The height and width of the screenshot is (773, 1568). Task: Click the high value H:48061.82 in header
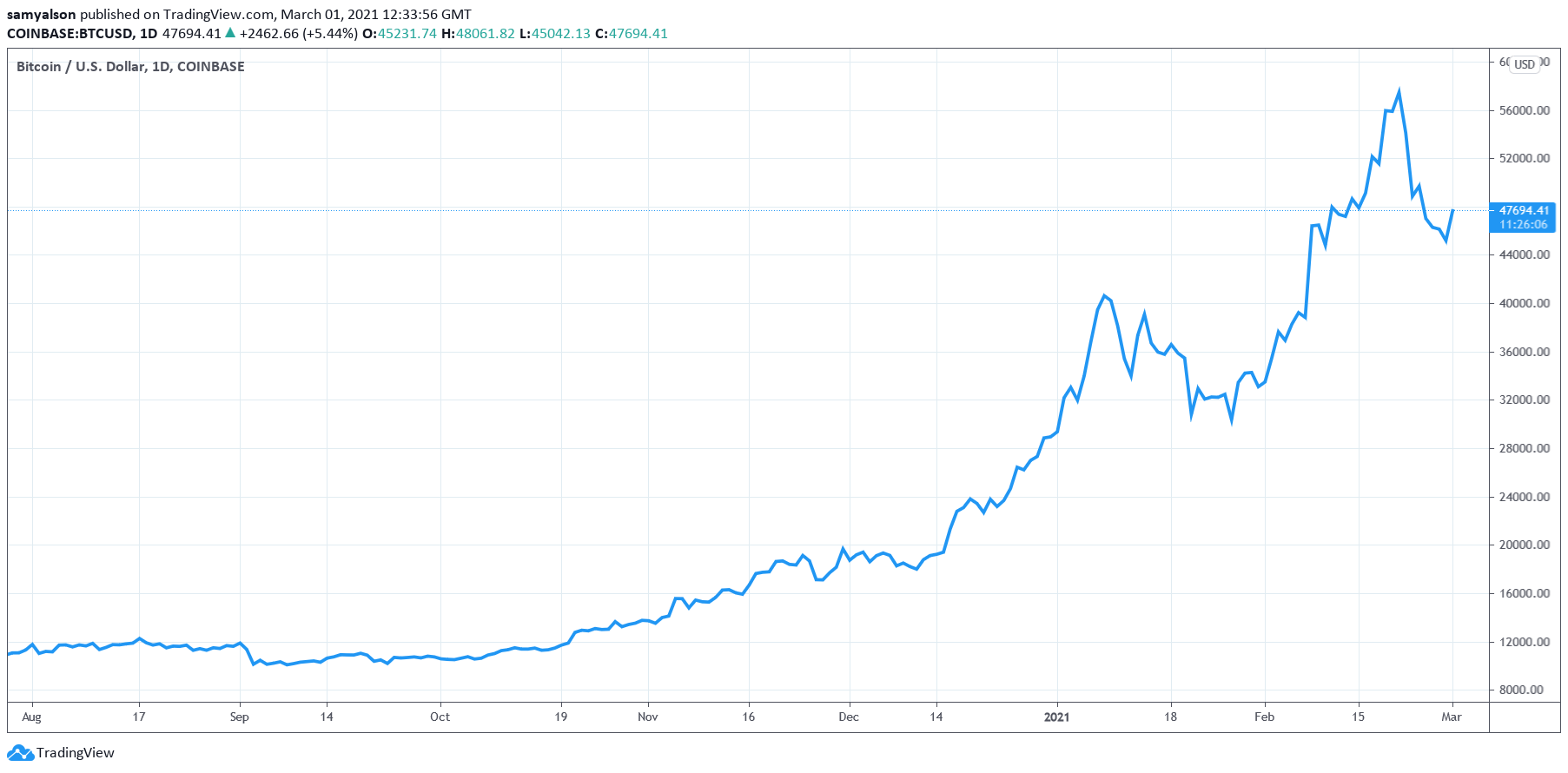tap(478, 34)
